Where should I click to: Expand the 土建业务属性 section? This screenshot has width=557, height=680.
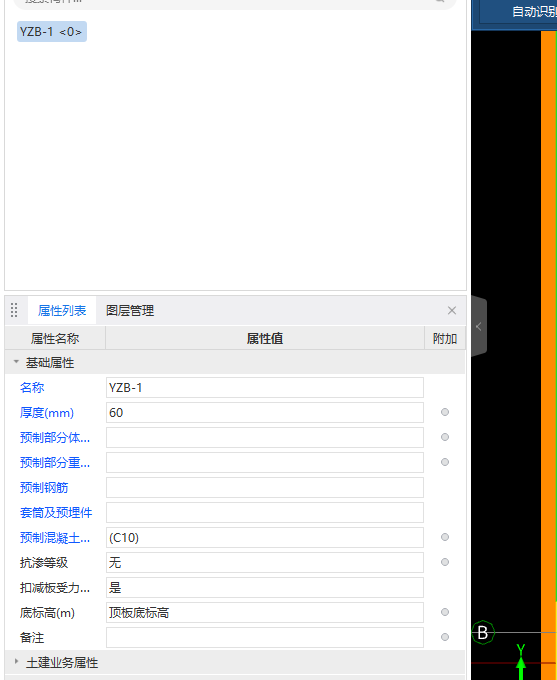click(16, 662)
